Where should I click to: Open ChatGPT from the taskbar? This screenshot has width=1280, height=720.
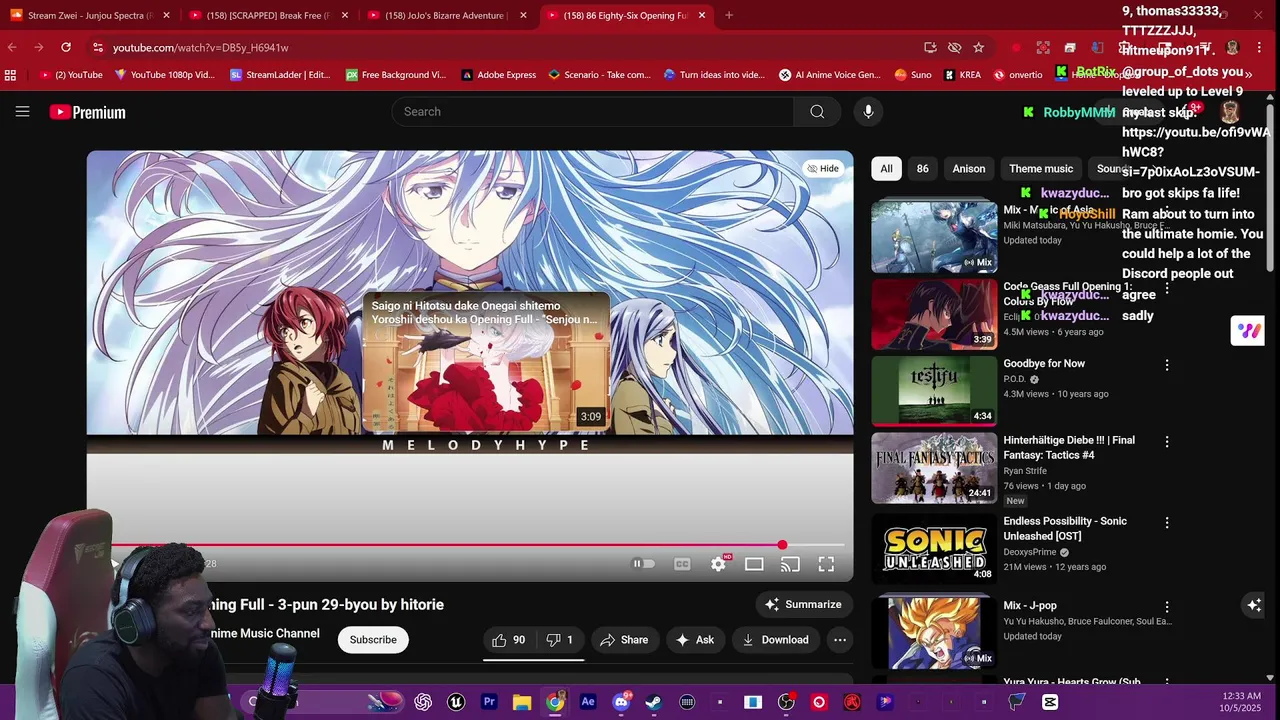tap(423, 702)
